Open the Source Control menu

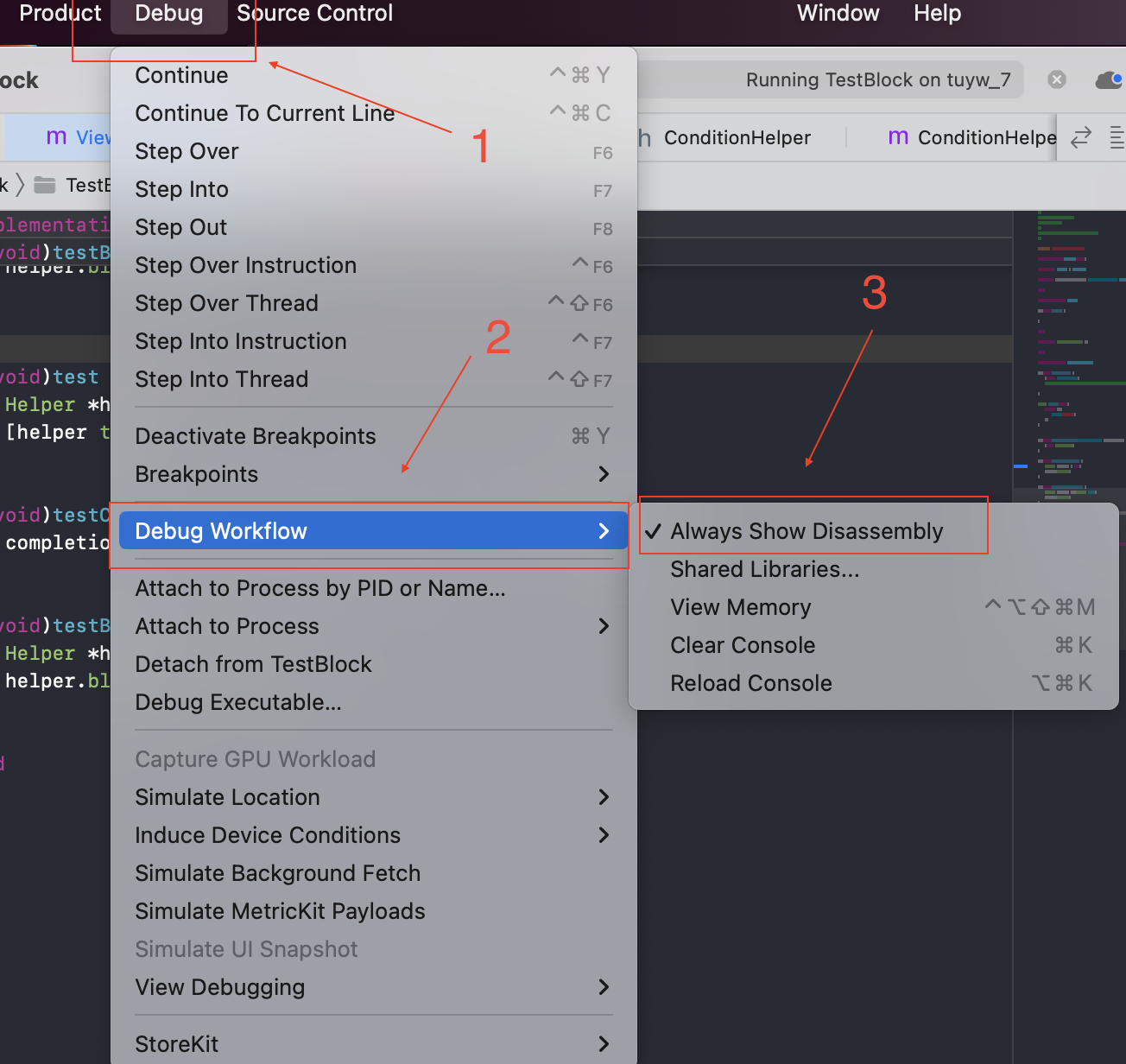314,14
